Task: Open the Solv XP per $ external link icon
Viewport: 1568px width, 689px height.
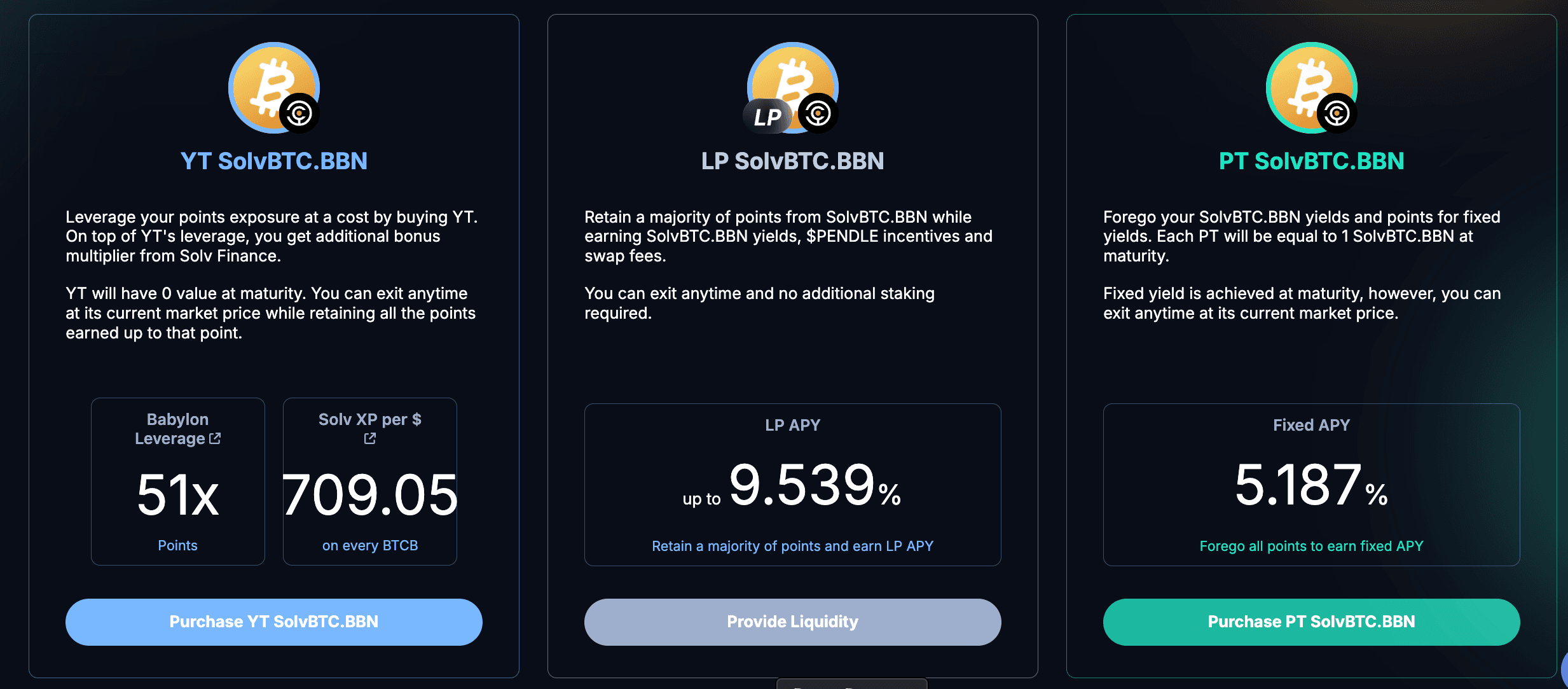Action: 370,438
